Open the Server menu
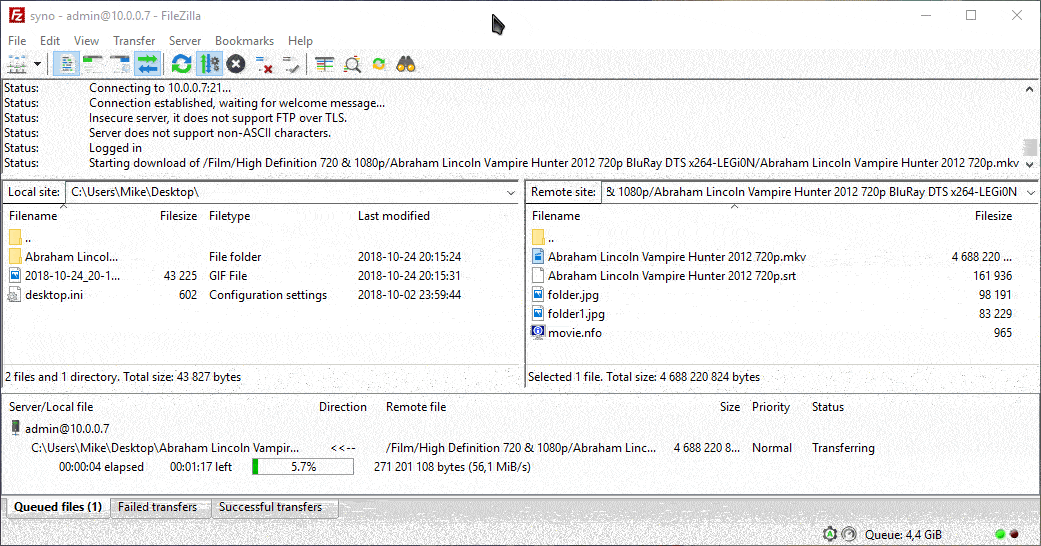Screen dimensions: 1041x546 [x=185, y=41]
